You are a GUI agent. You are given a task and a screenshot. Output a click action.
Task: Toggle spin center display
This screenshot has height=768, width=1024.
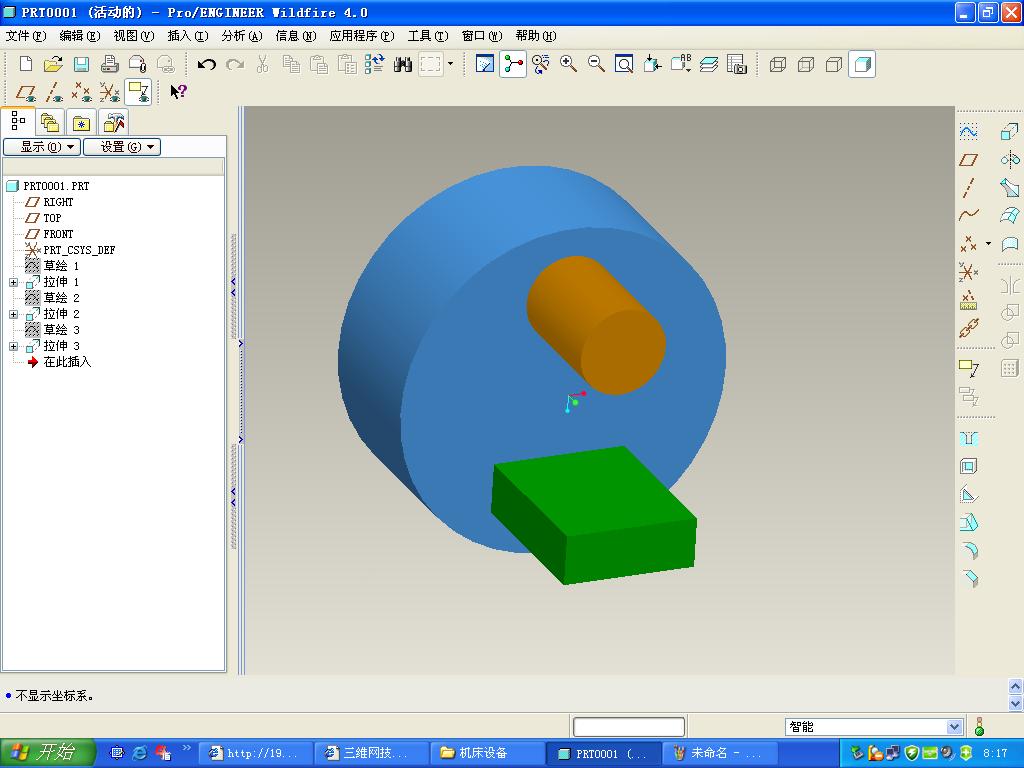513,64
